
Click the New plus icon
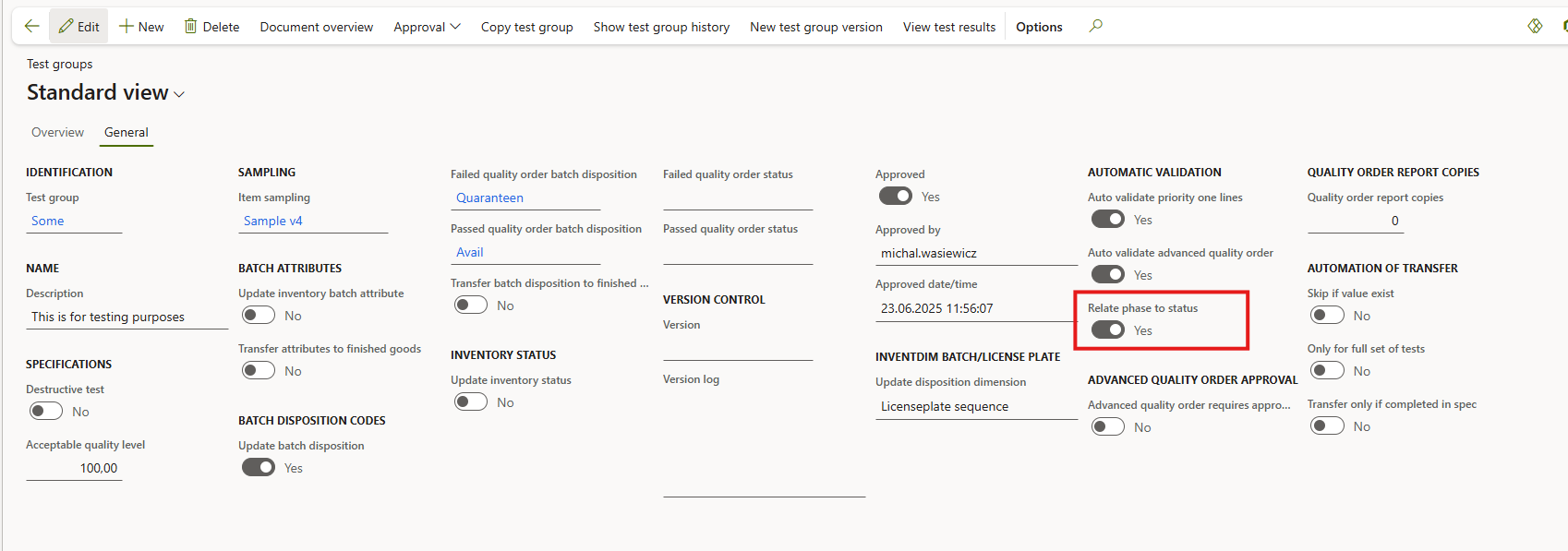click(x=127, y=27)
